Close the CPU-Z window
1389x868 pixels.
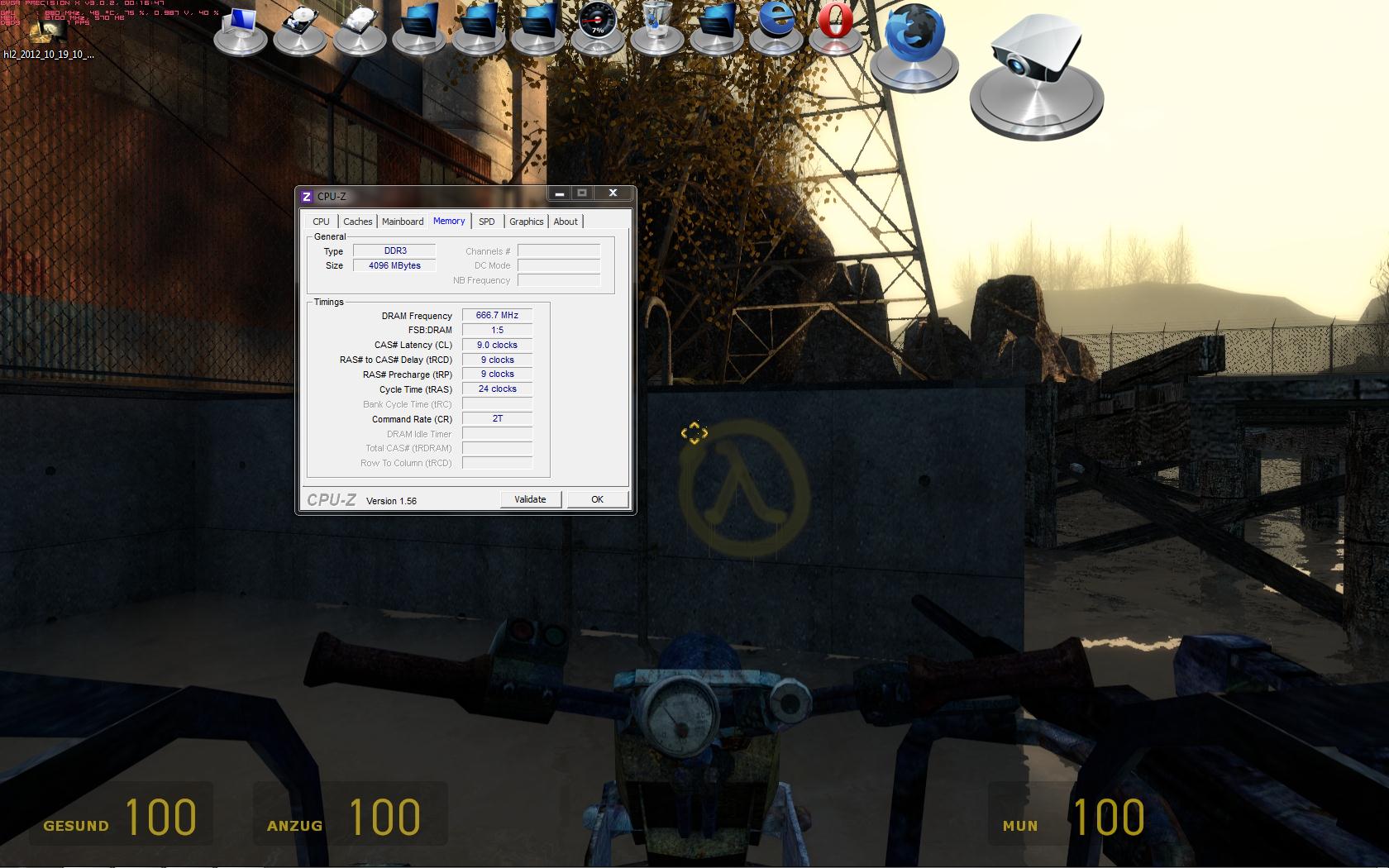(x=613, y=193)
